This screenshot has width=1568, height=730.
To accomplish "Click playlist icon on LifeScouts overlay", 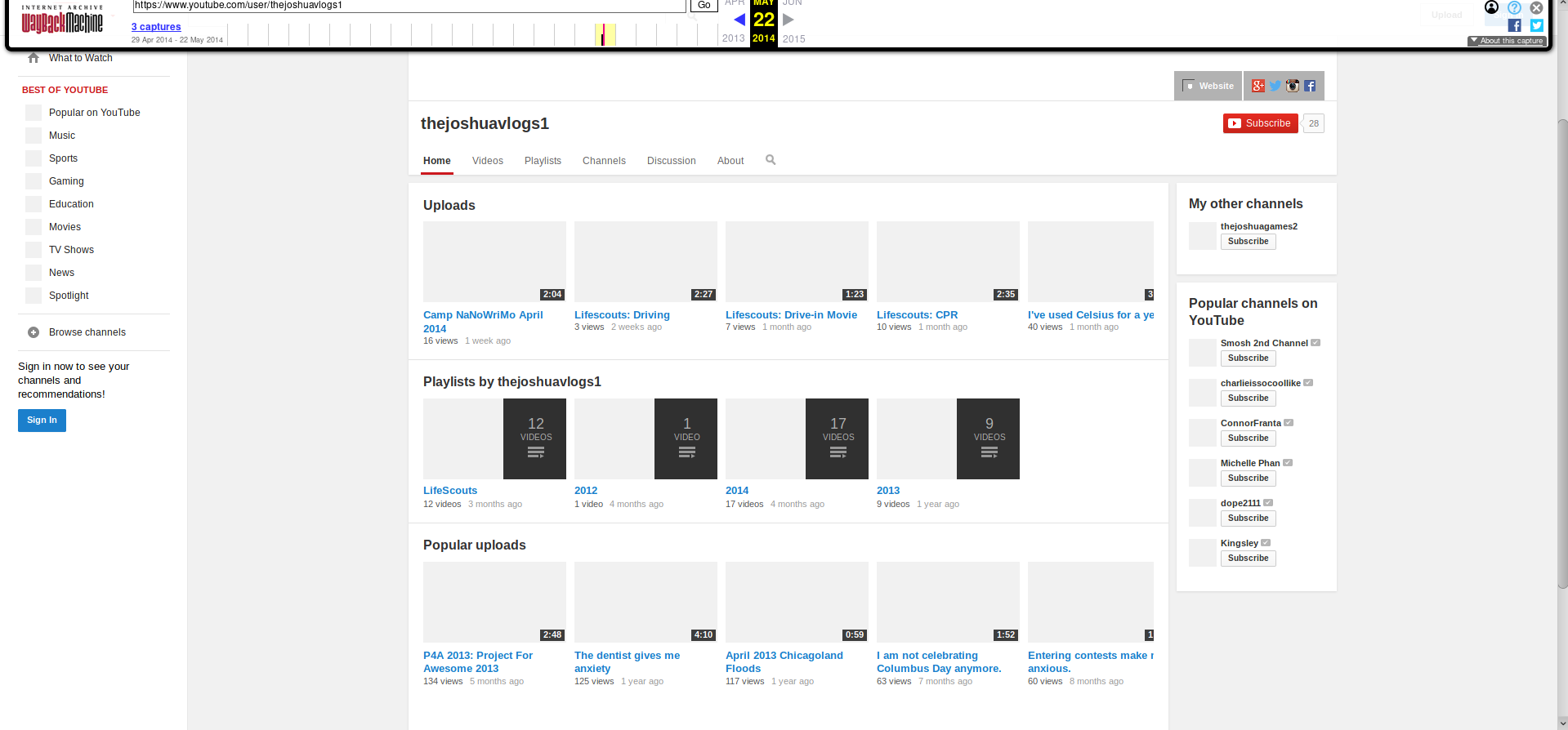I will (536, 452).
